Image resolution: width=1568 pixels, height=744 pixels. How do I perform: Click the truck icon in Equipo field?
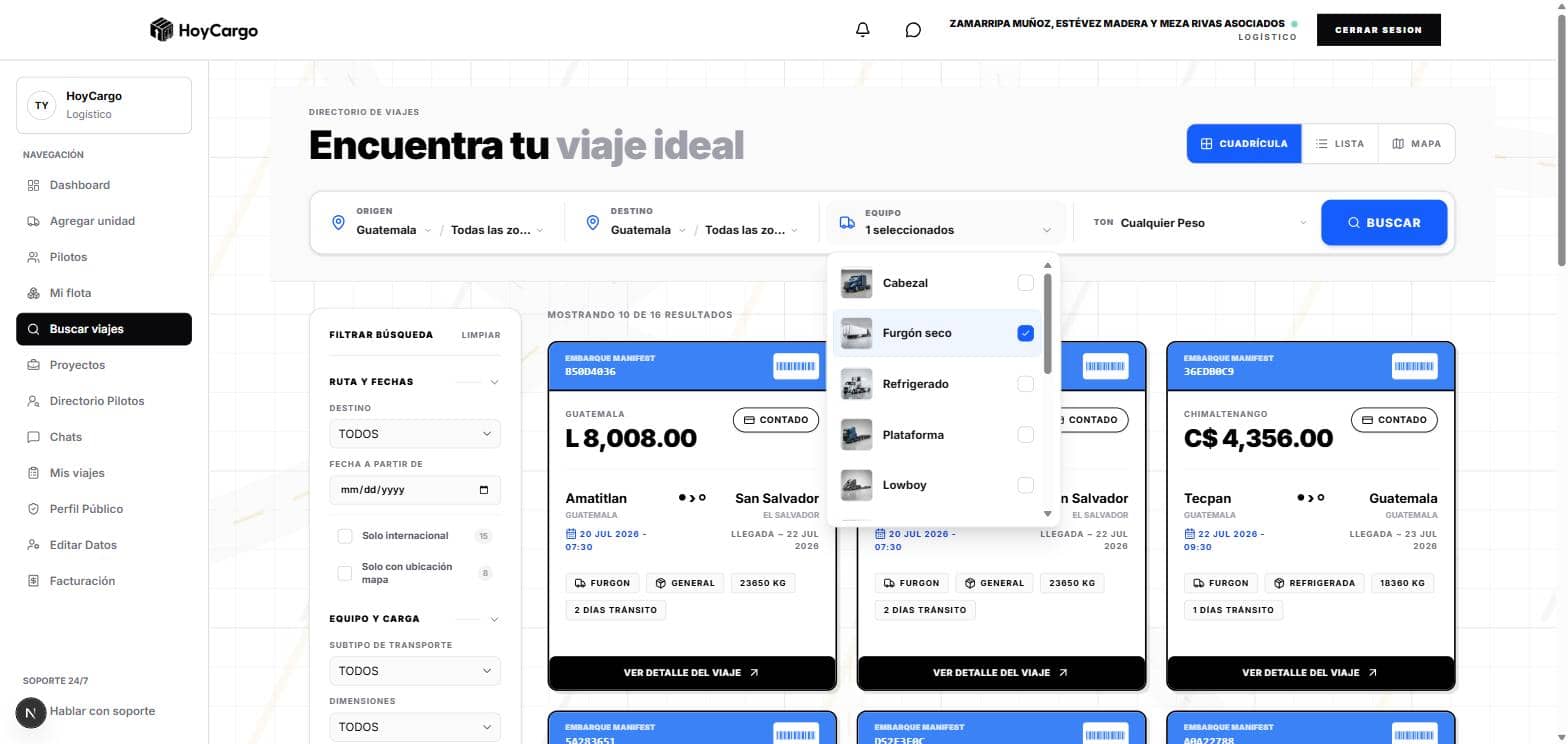(847, 222)
